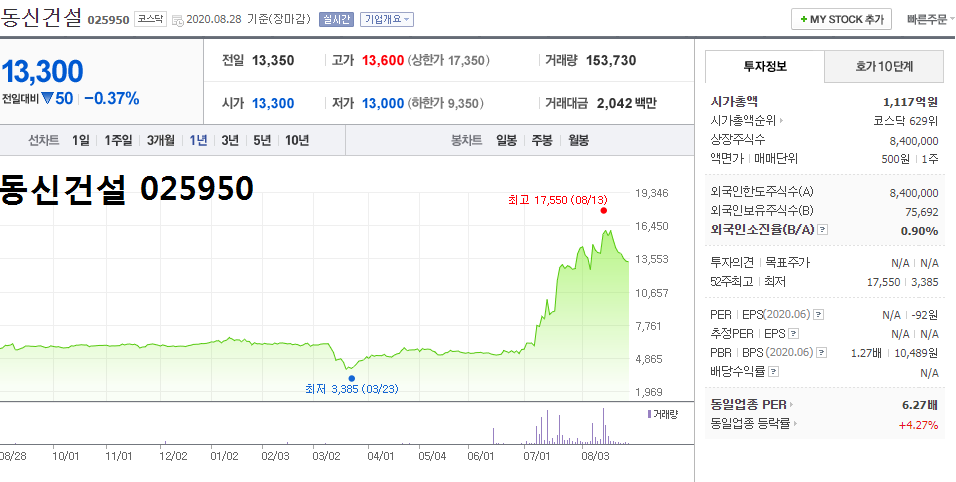Click the 최저 3,385 blue marker on chart
Image resolution: width=956 pixels, height=482 pixels.
coord(351,378)
